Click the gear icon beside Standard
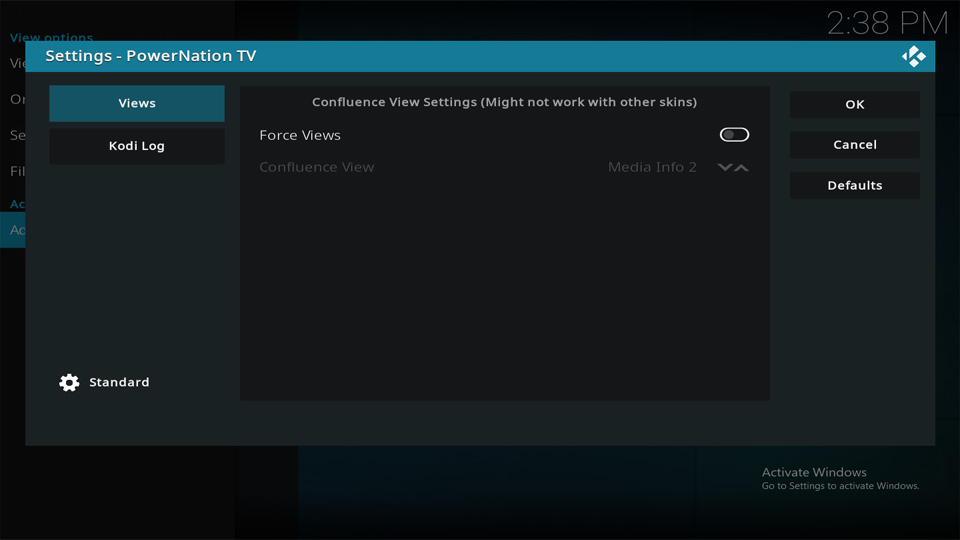Image resolution: width=960 pixels, height=540 pixels. (69, 383)
